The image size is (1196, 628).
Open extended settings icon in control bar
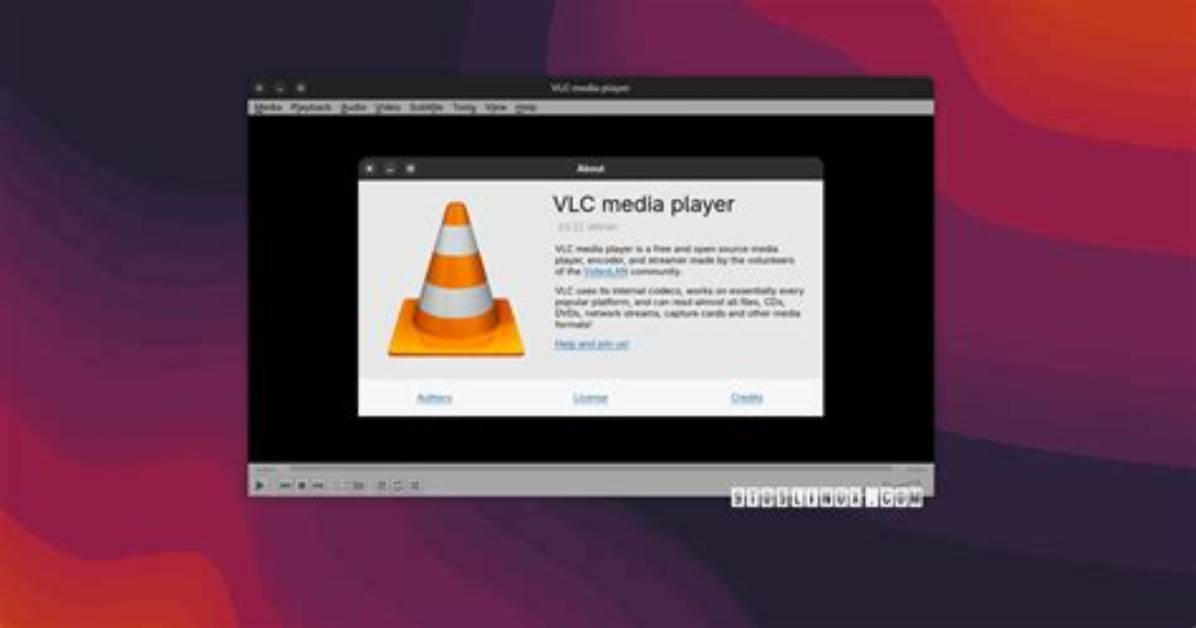coord(358,485)
